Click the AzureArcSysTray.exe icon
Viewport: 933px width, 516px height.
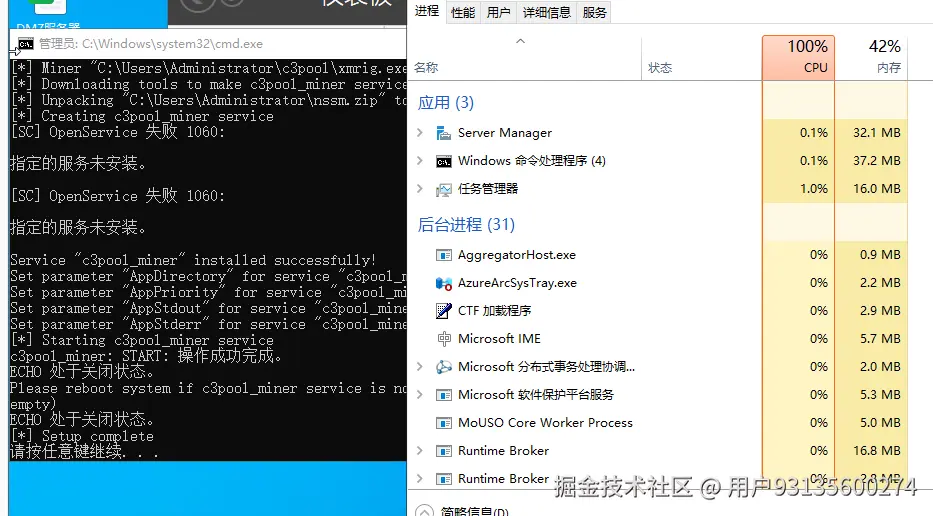[444, 283]
